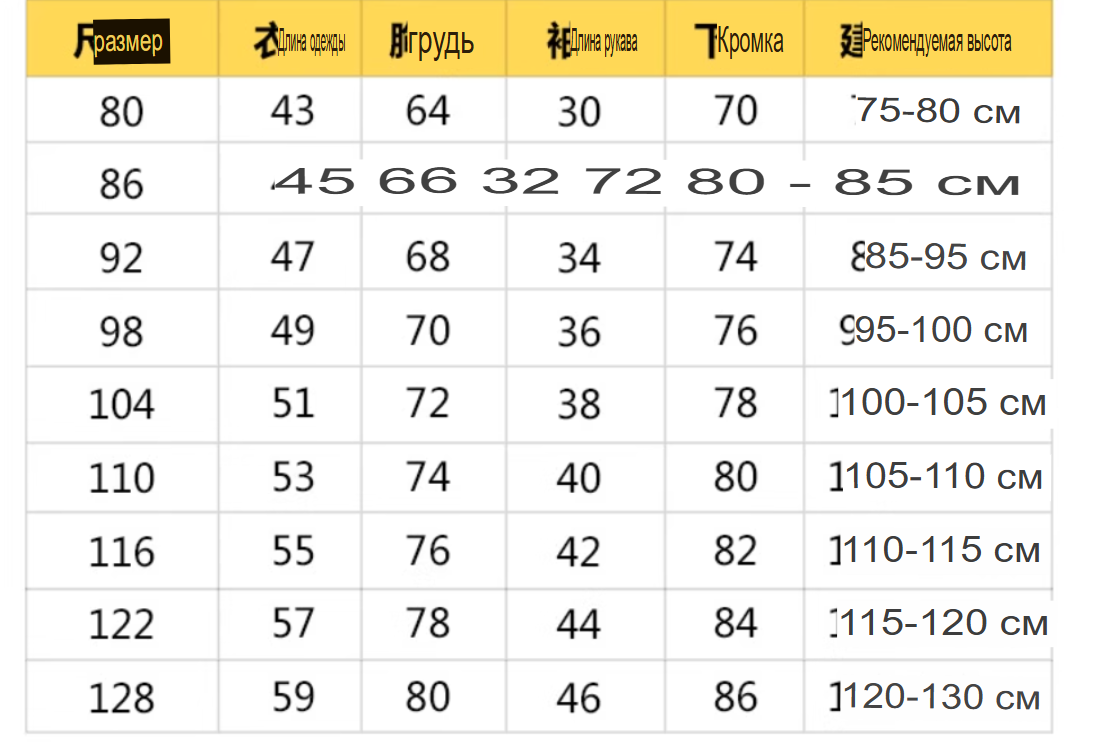Select size 110 cell

click(x=122, y=477)
